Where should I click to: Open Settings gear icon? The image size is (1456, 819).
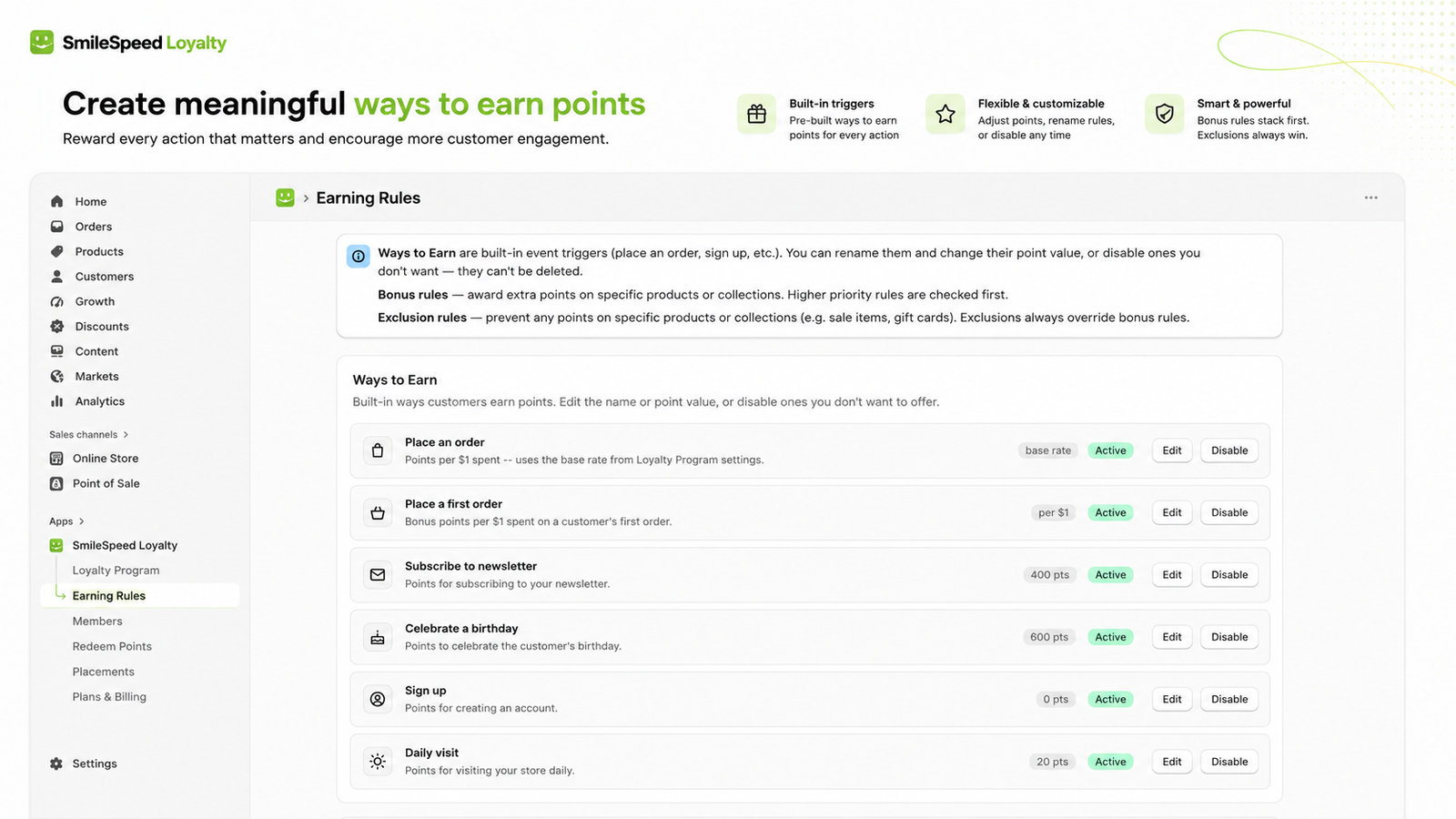coord(56,763)
